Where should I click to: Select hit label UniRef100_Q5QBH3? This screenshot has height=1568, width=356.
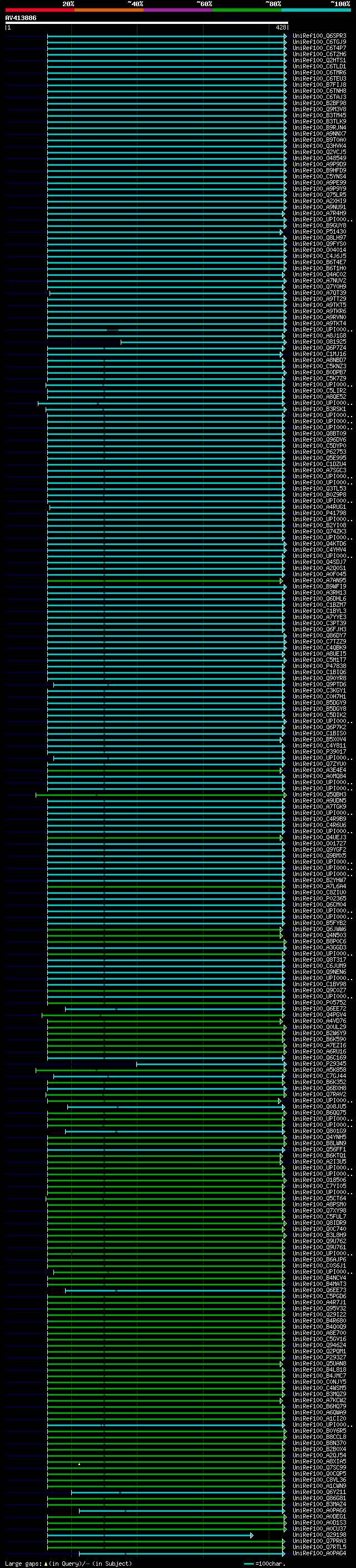(319, 795)
